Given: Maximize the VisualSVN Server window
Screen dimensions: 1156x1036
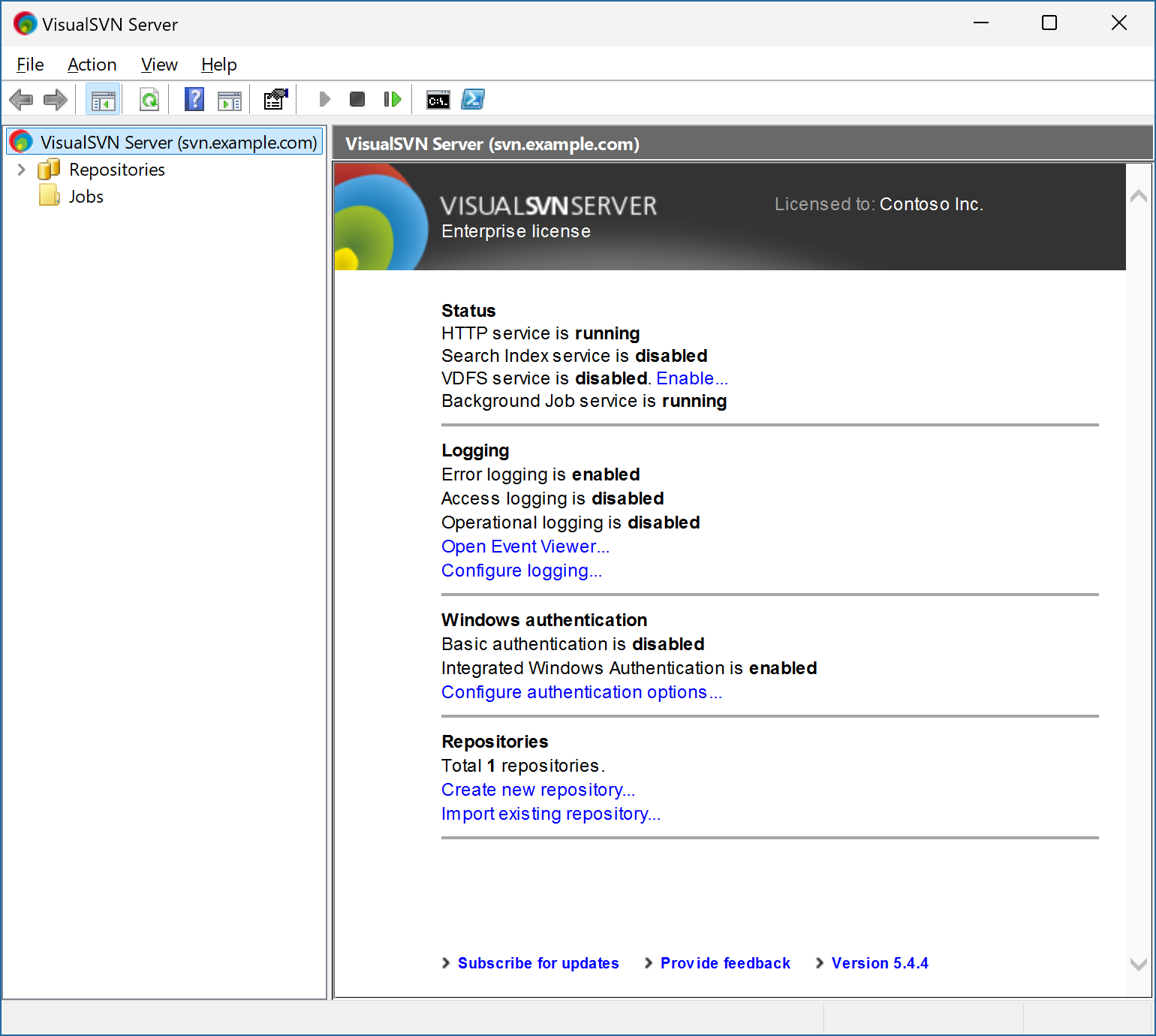Looking at the screenshot, I should point(1049,23).
